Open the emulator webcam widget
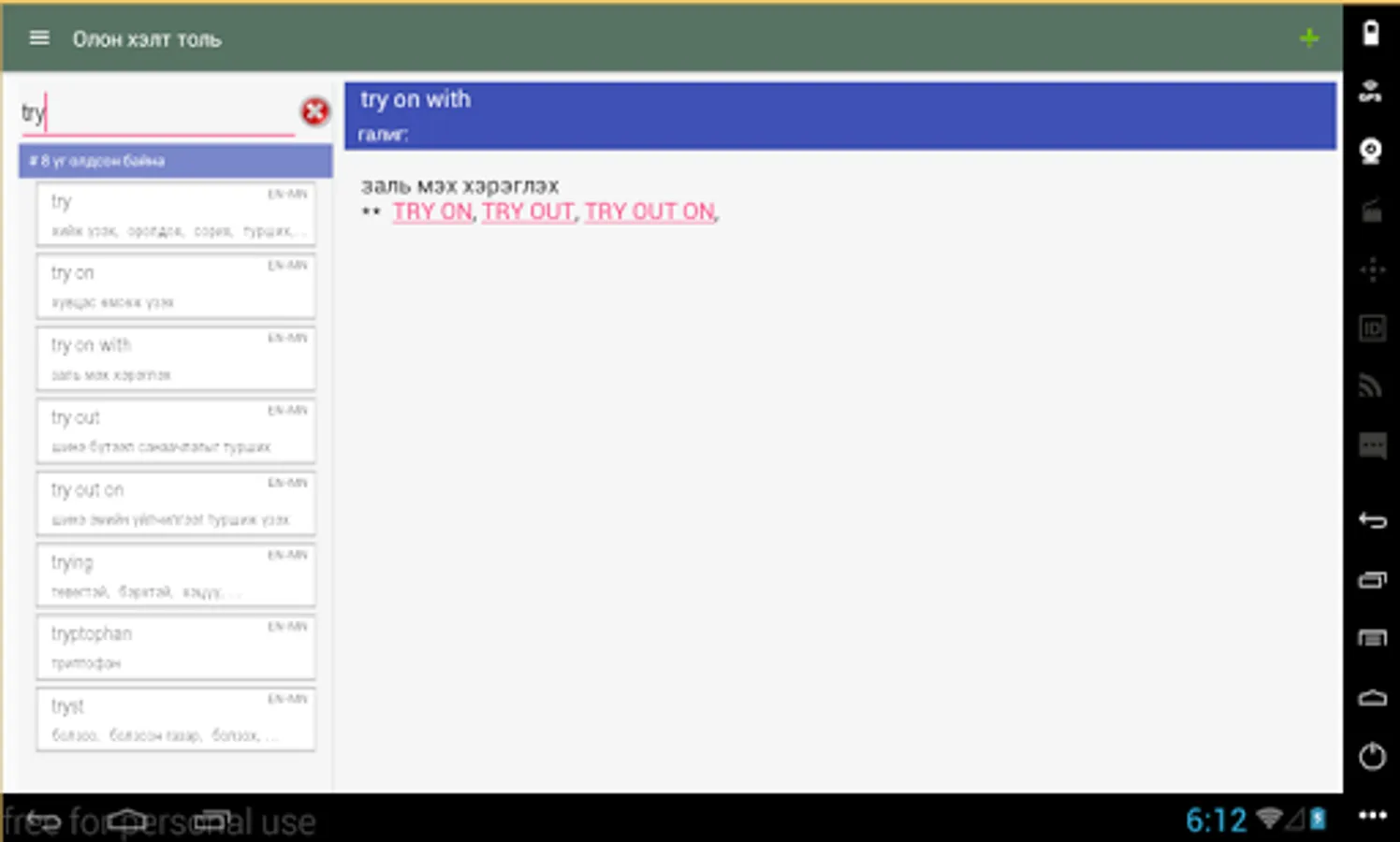The image size is (1400, 842). tap(1371, 151)
